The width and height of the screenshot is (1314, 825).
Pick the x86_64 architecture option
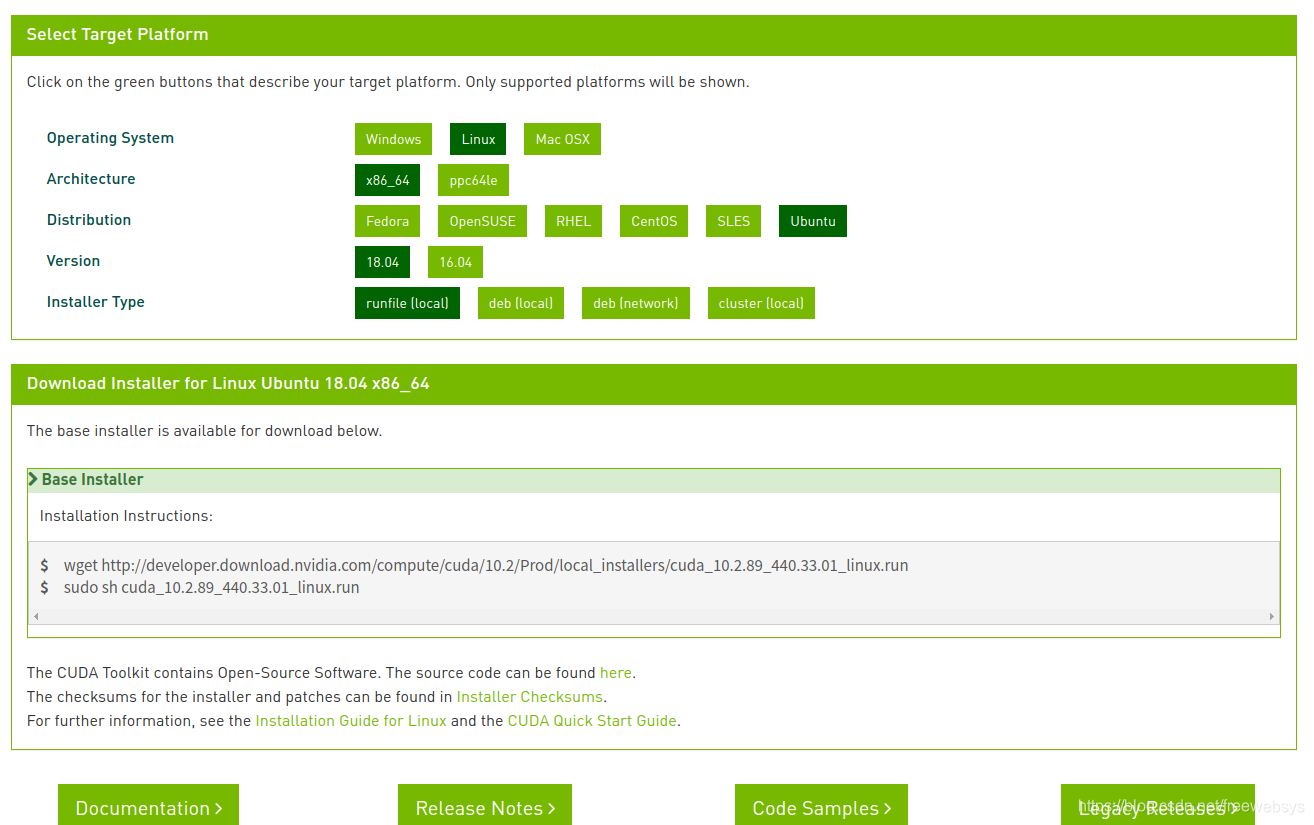pyautogui.click(x=387, y=180)
